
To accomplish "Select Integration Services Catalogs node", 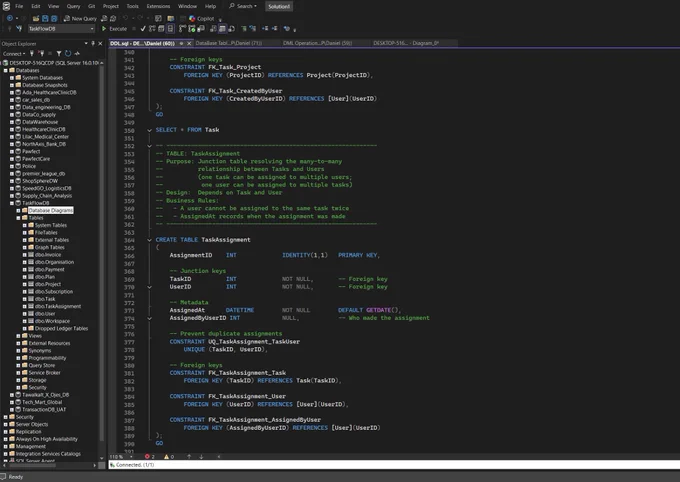I will point(48,454).
